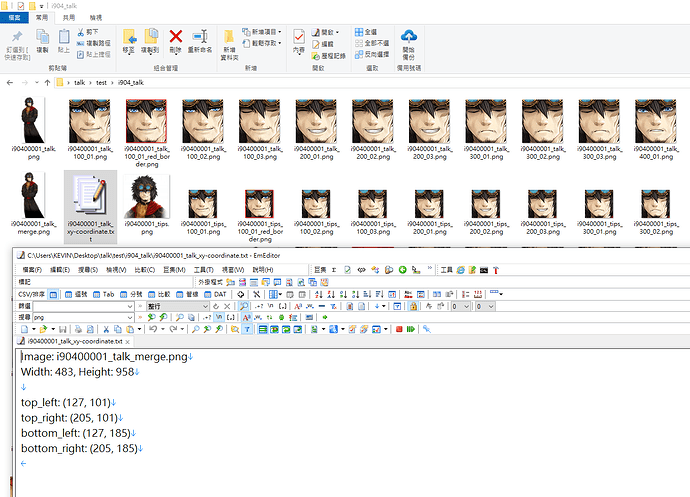Image resolution: width=690 pixels, height=497 pixels.
Task: Switch to the Share (共用) ribbon tab
Action: [x=68, y=18]
